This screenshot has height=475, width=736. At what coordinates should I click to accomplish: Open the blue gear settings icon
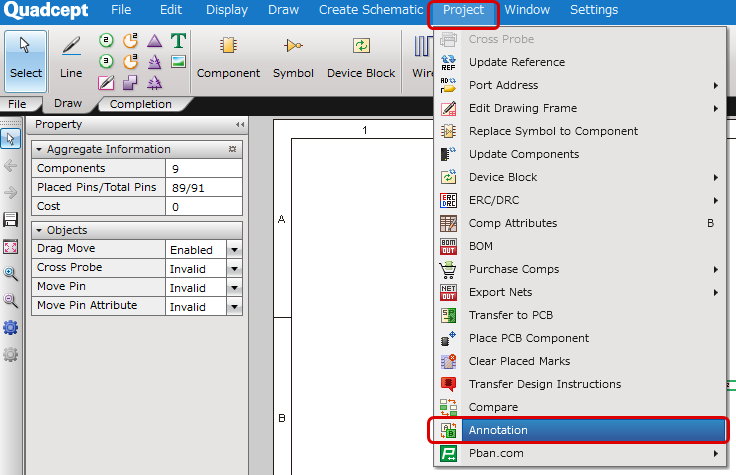[10, 327]
